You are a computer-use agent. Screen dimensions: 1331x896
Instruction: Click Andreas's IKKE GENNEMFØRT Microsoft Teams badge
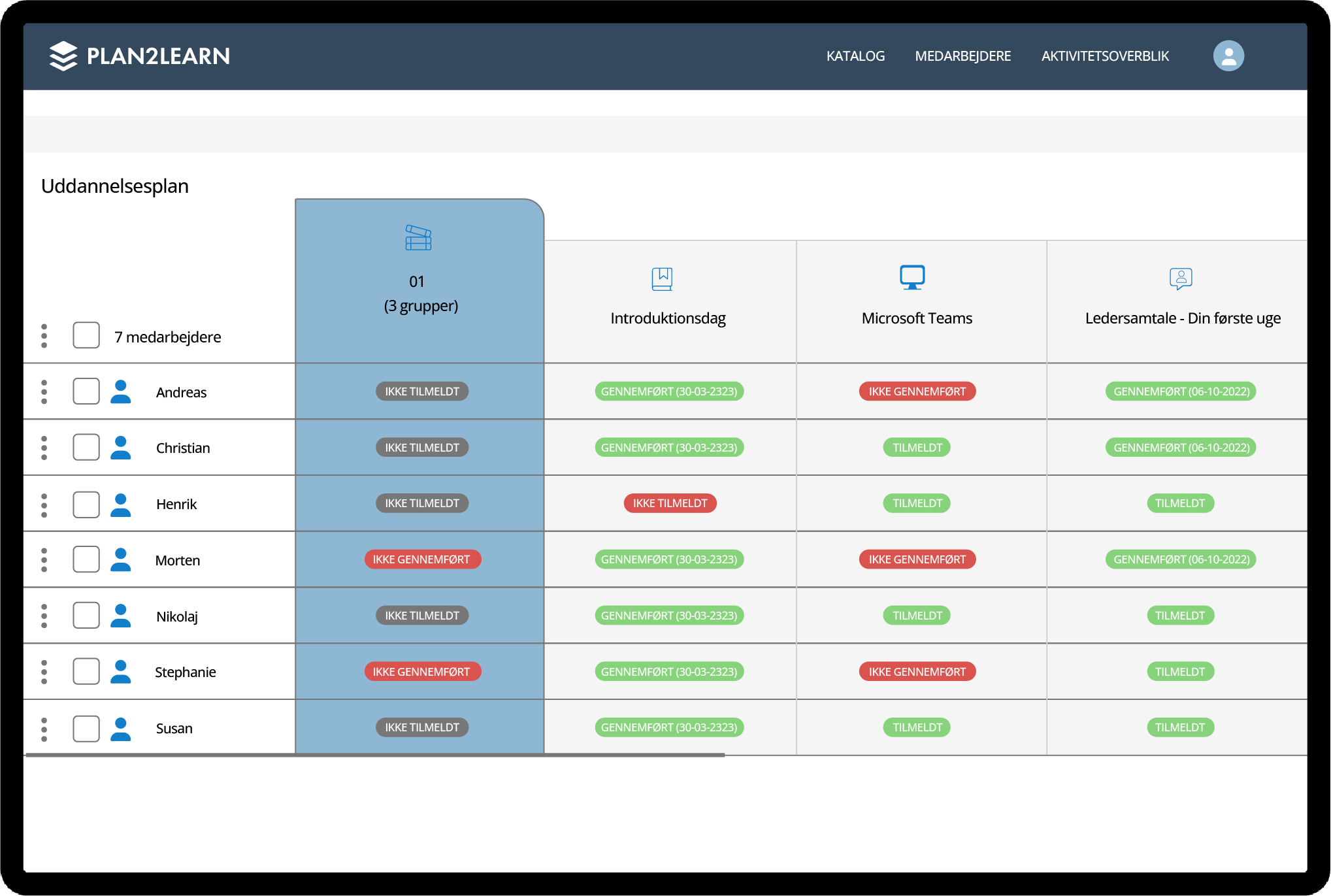click(917, 391)
